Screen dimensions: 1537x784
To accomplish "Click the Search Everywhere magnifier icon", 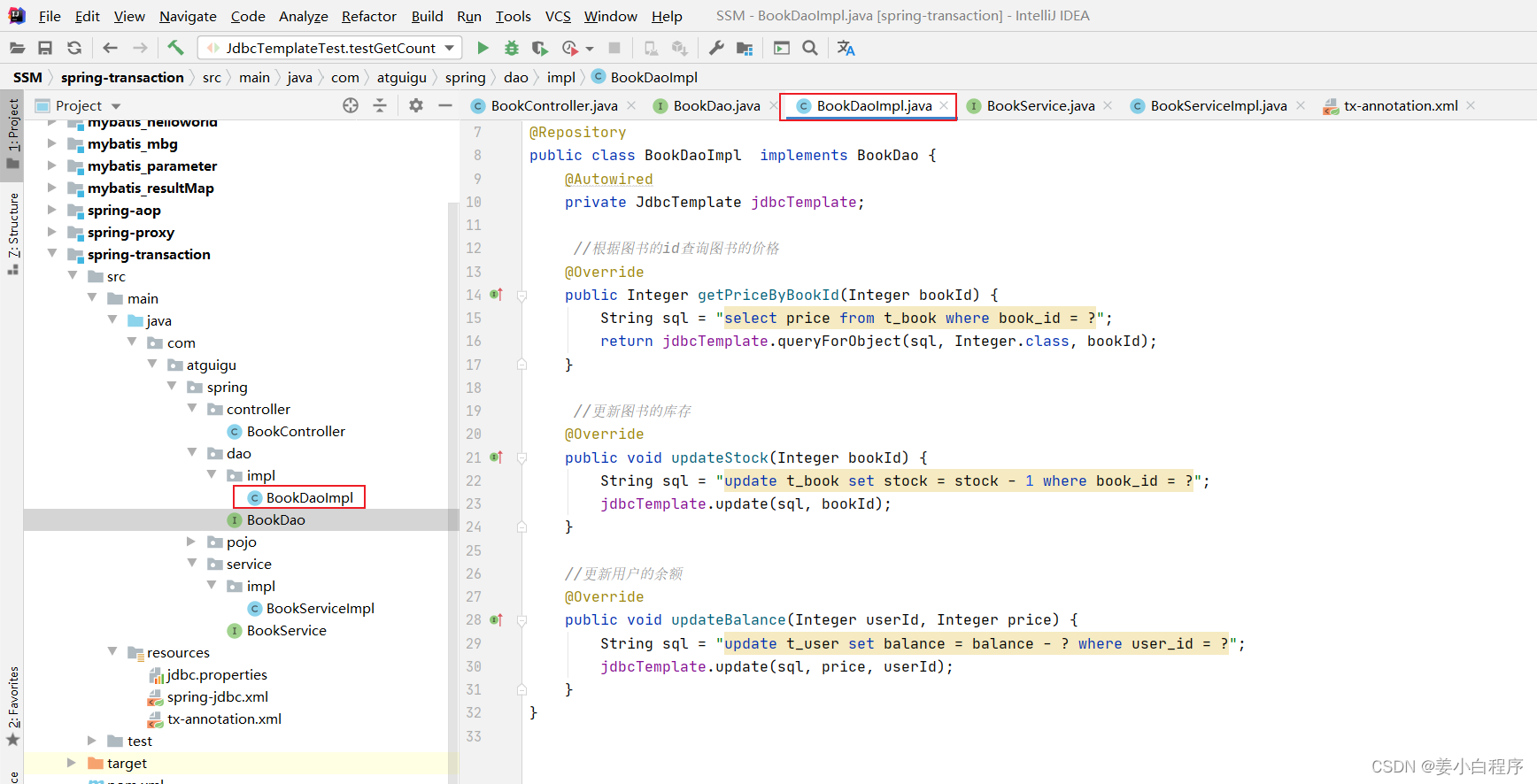I will click(x=810, y=48).
